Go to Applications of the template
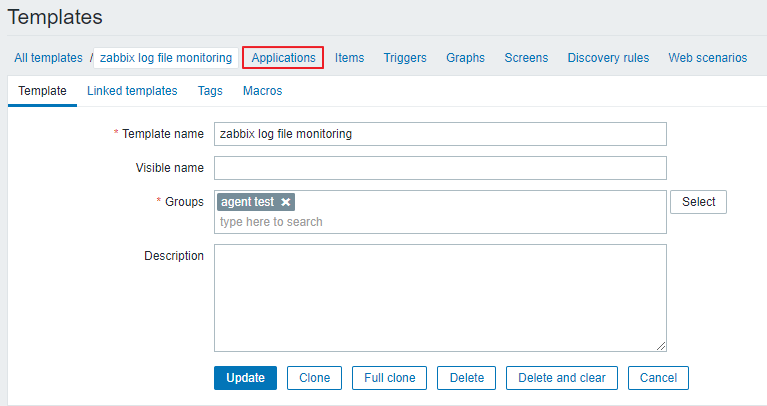Viewport: 767px width, 406px height. (x=283, y=58)
